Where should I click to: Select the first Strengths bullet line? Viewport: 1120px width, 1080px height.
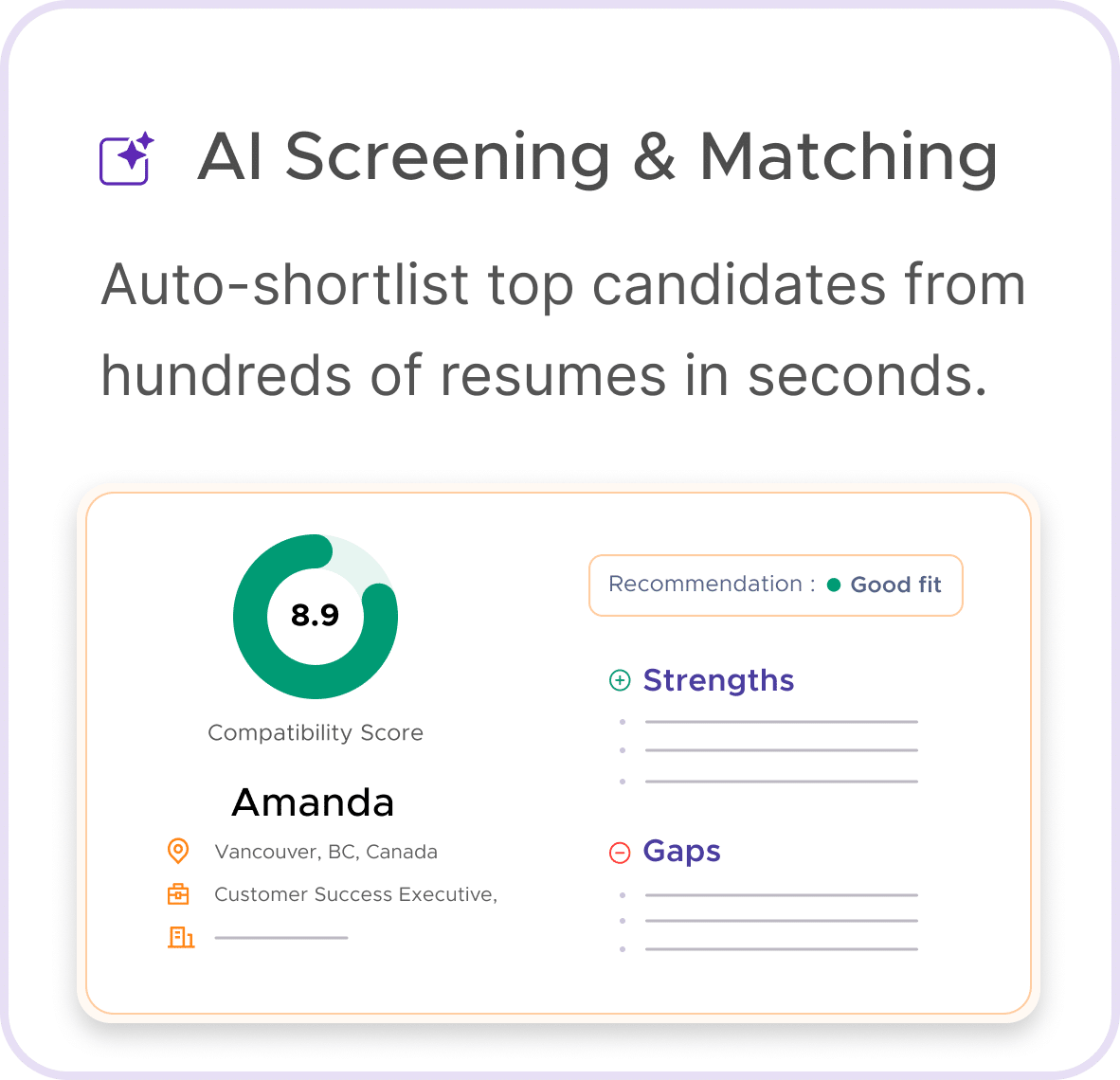(x=782, y=722)
